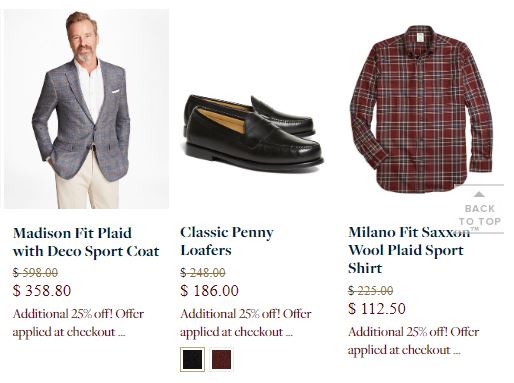Choose the burgundy color swatch for loafers

221,359
